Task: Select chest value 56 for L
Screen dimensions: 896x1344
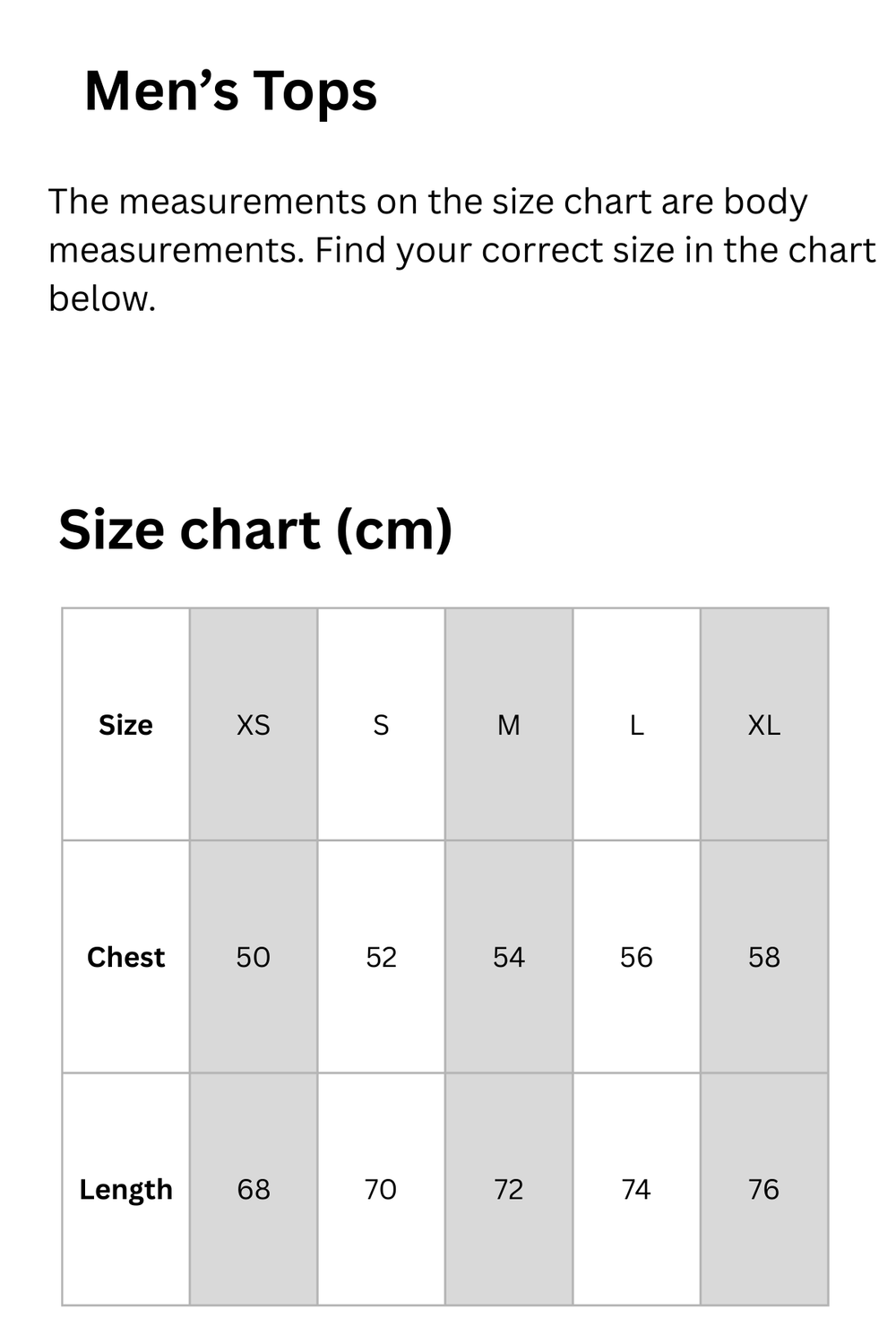Action: pyautogui.click(x=636, y=957)
